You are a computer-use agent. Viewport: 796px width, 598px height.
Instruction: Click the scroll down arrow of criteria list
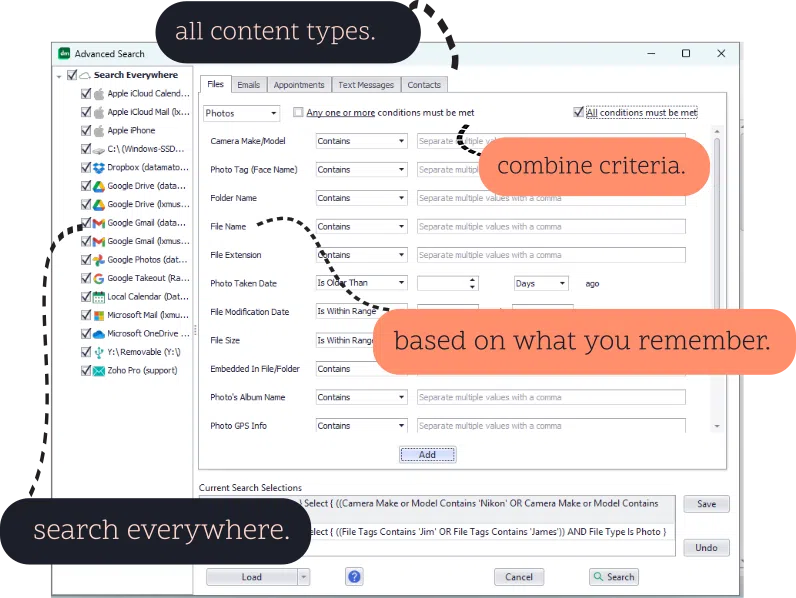pos(717,426)
